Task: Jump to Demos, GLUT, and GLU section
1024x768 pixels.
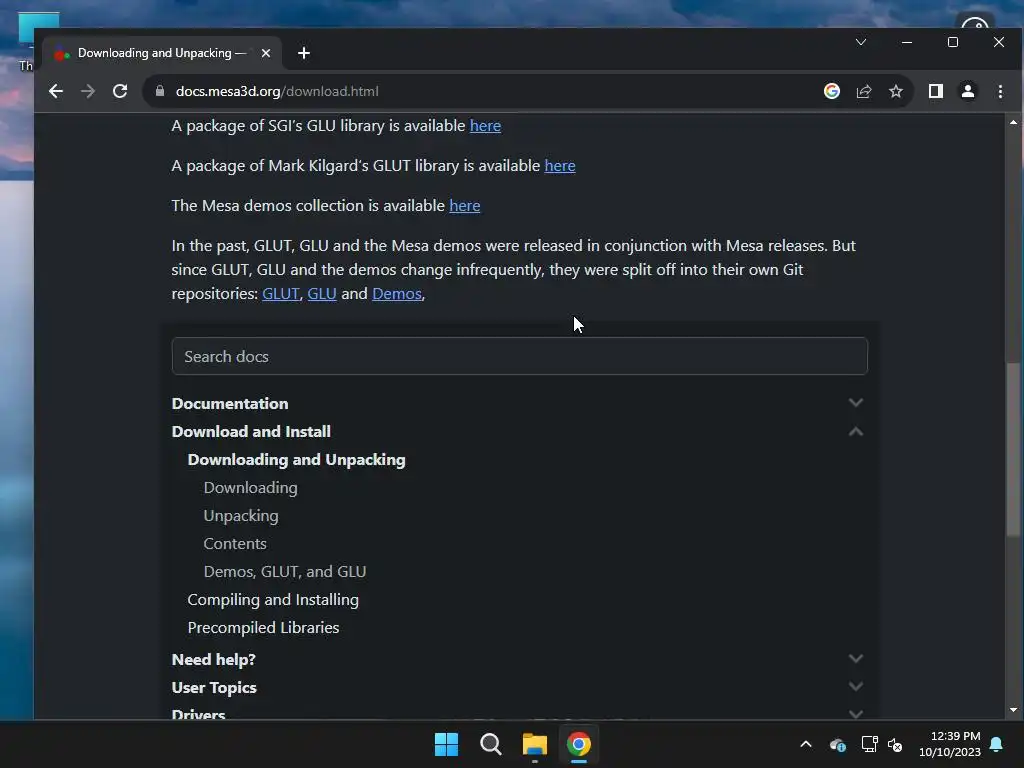Action: click(285, 571)
